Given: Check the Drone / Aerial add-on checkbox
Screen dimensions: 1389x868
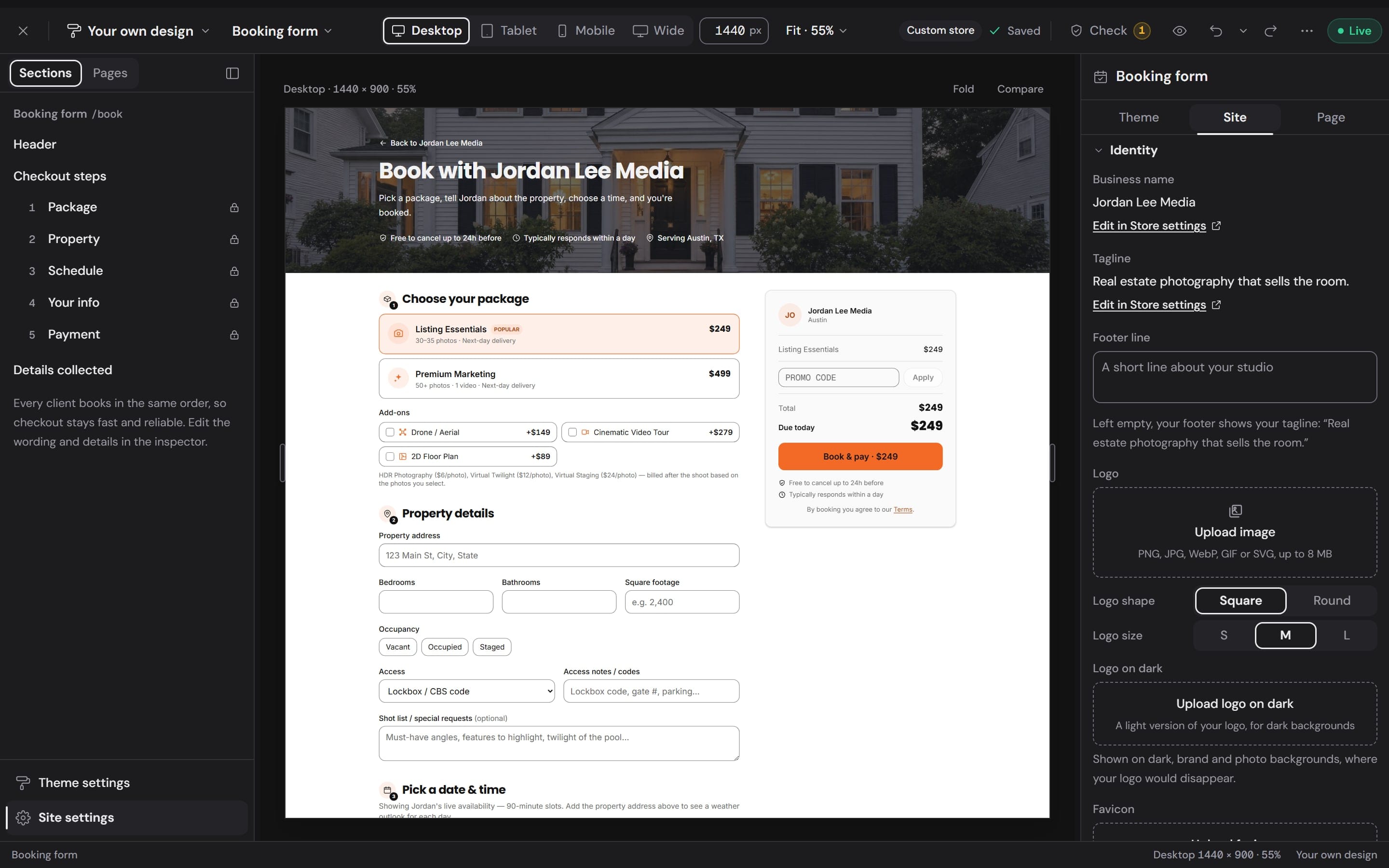Looking at the screenshot, I should pos(390,432).
